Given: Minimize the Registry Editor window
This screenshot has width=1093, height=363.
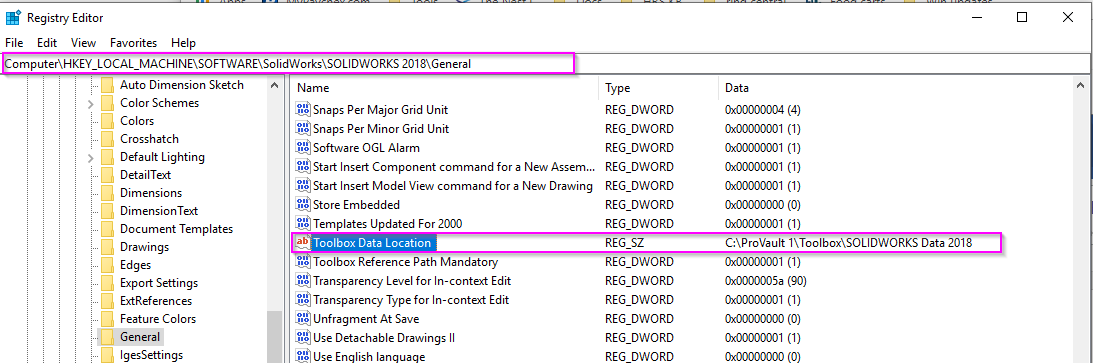Looking at the screenshot, I should [977, 17].
